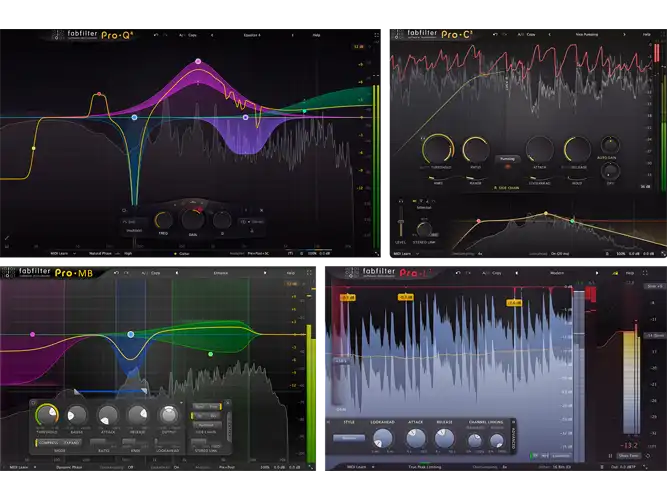This screenshot has height=500, width=667.
Task: Go to previous preset in Pro-MB
Action: [x=177, y=273]
